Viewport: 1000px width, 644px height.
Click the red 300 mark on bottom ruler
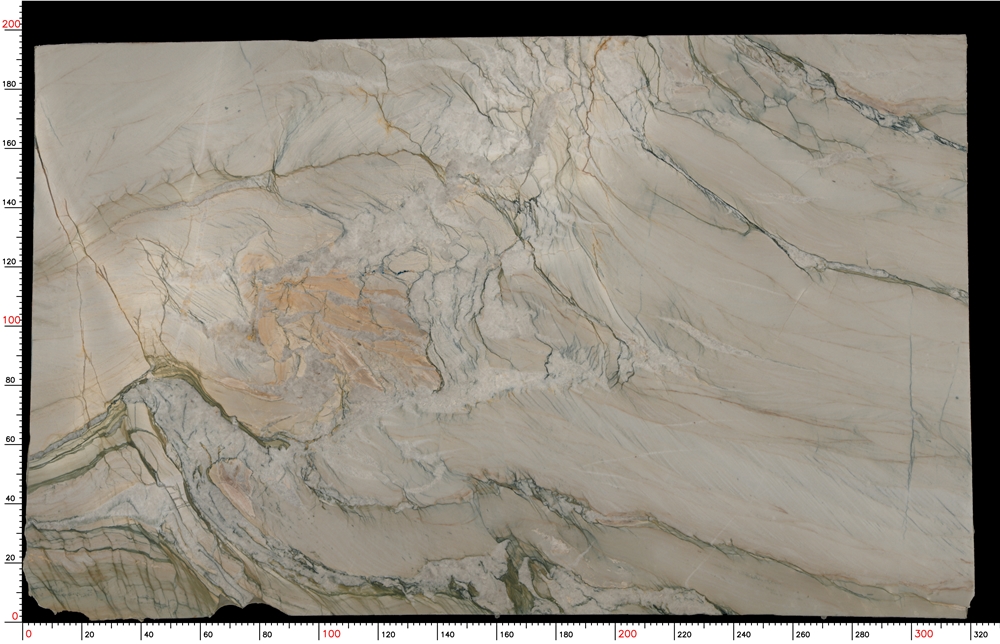[923, 634]
